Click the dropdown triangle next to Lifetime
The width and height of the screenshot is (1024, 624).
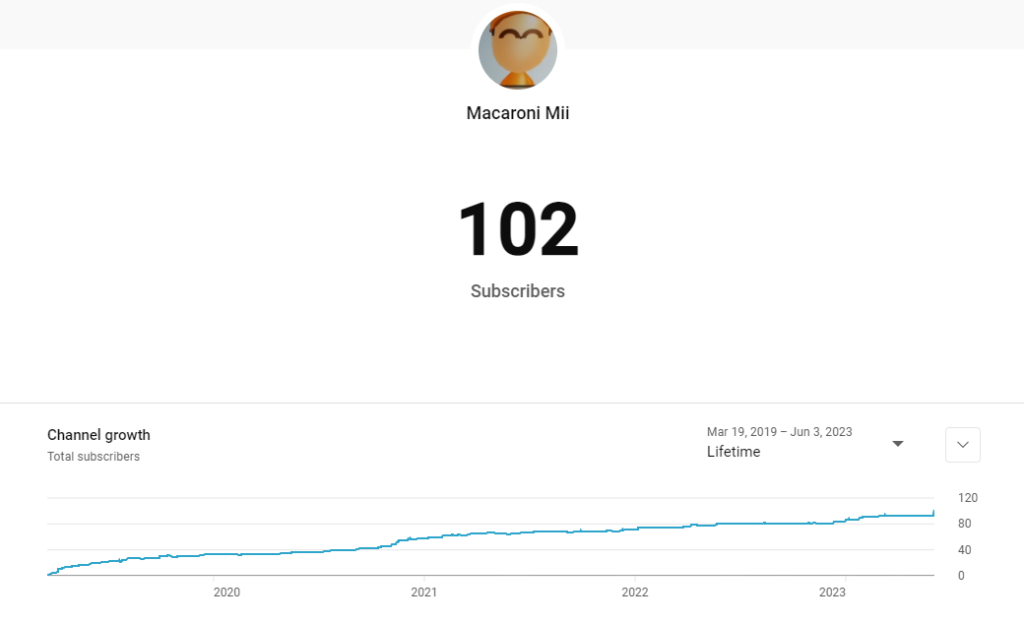tap(898, 443)
